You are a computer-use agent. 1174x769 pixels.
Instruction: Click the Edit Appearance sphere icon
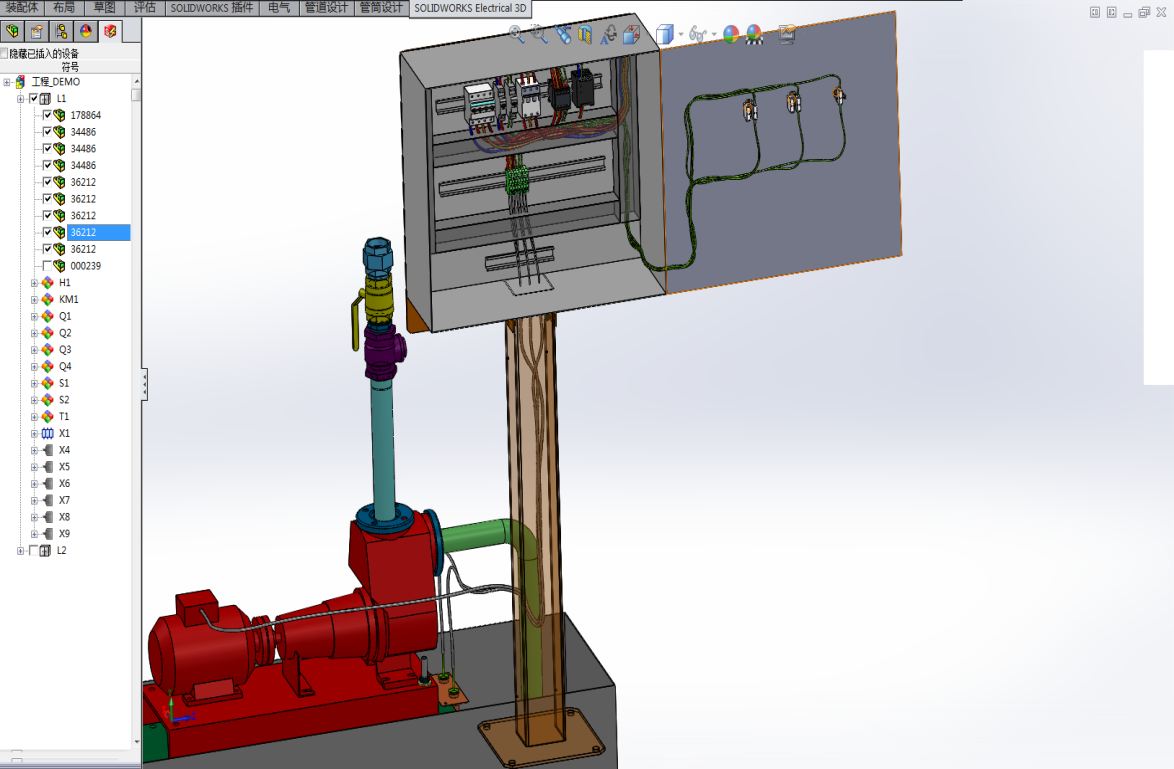pos(731,34)
